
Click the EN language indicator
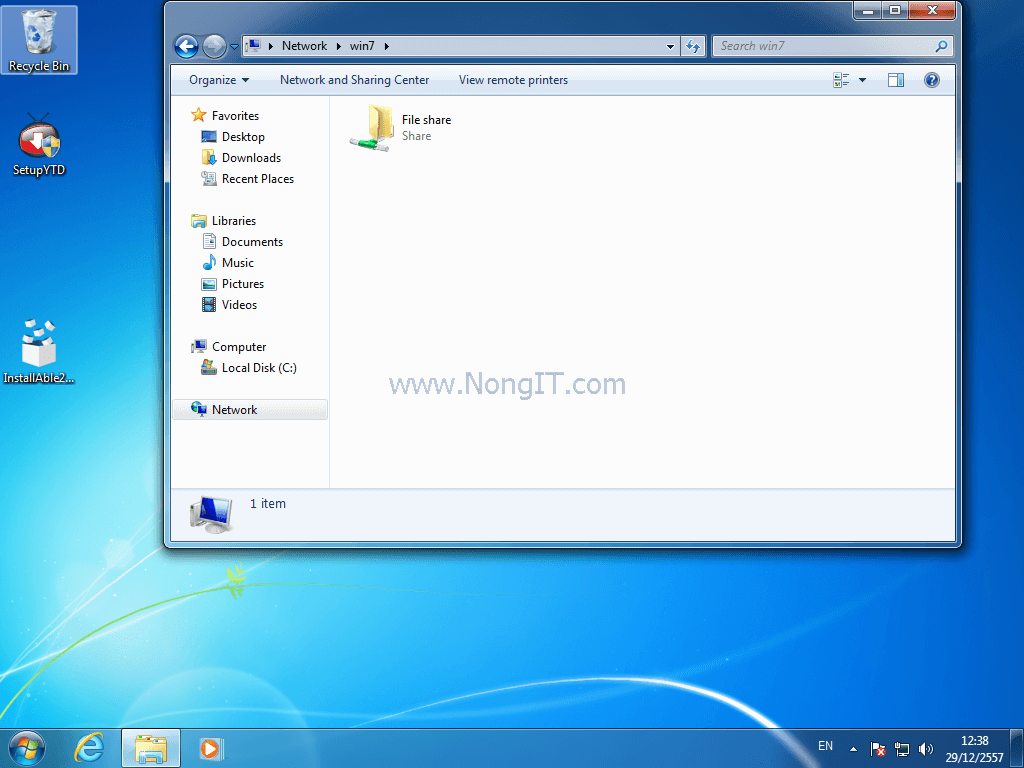[825, 746]
